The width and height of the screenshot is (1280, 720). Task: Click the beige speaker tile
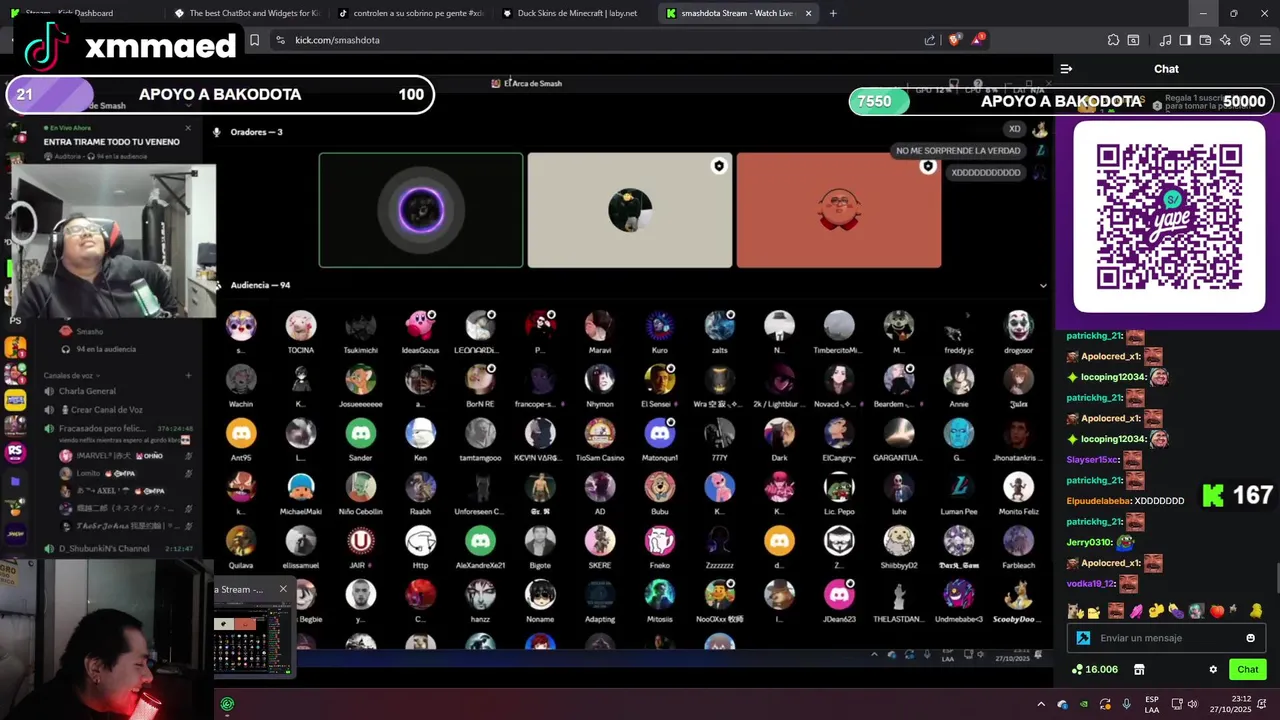click(630, 210)
